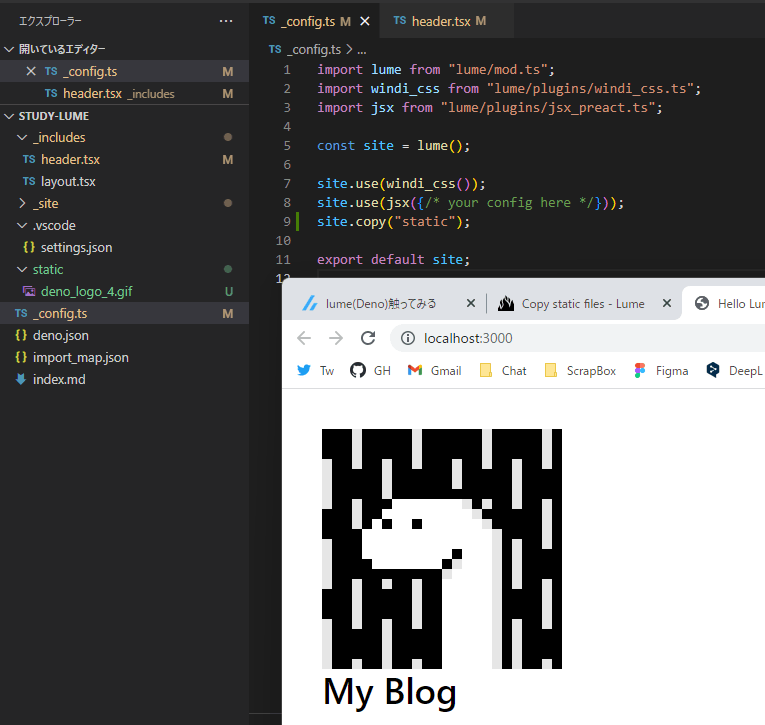Reload the localhost page
The image size is (765, 725).
click(368, 338)
